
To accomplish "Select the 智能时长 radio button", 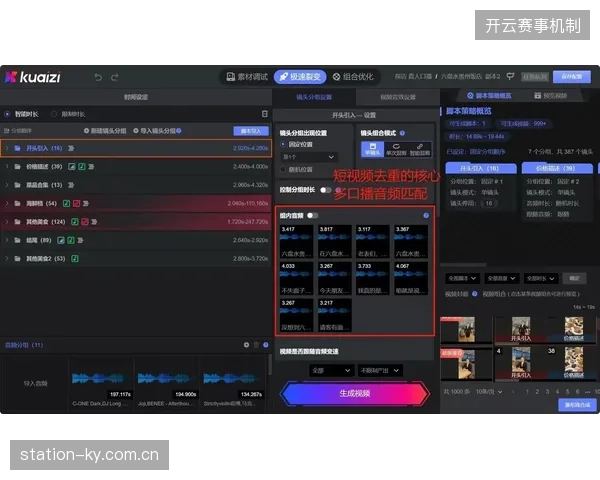I will 7,114.
